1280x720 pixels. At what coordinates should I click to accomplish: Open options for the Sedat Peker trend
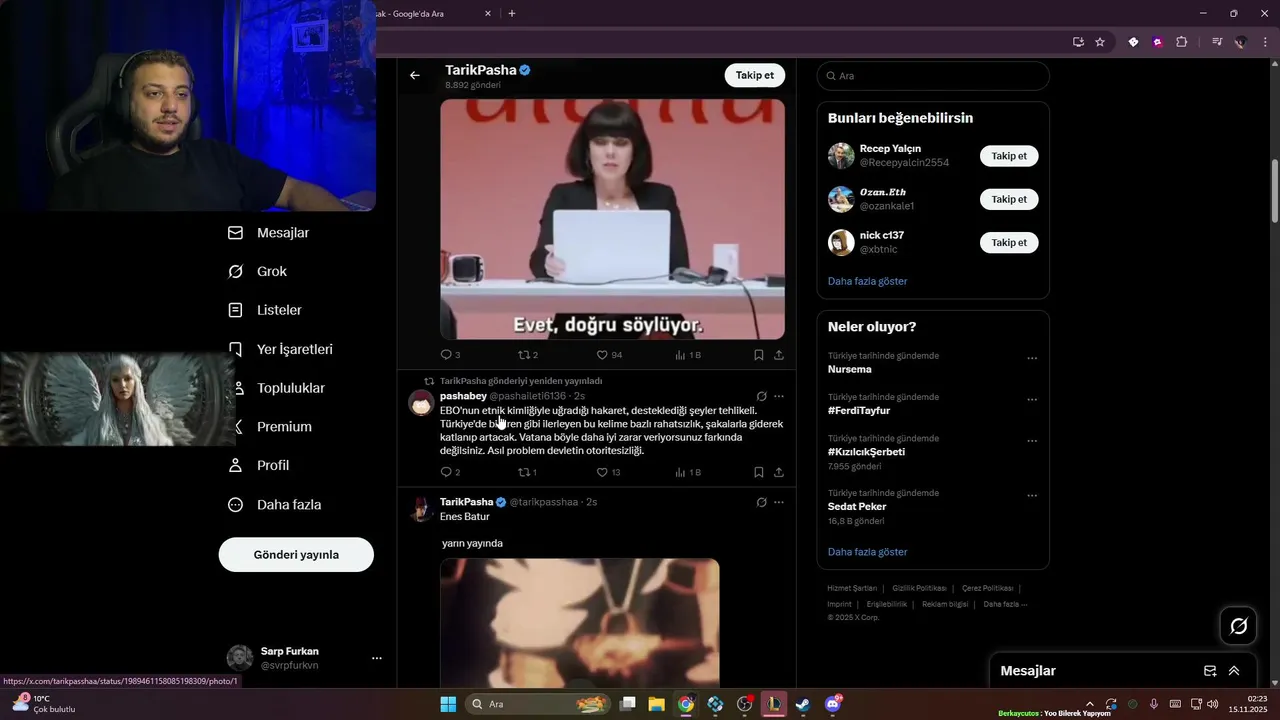(1032, 495)
